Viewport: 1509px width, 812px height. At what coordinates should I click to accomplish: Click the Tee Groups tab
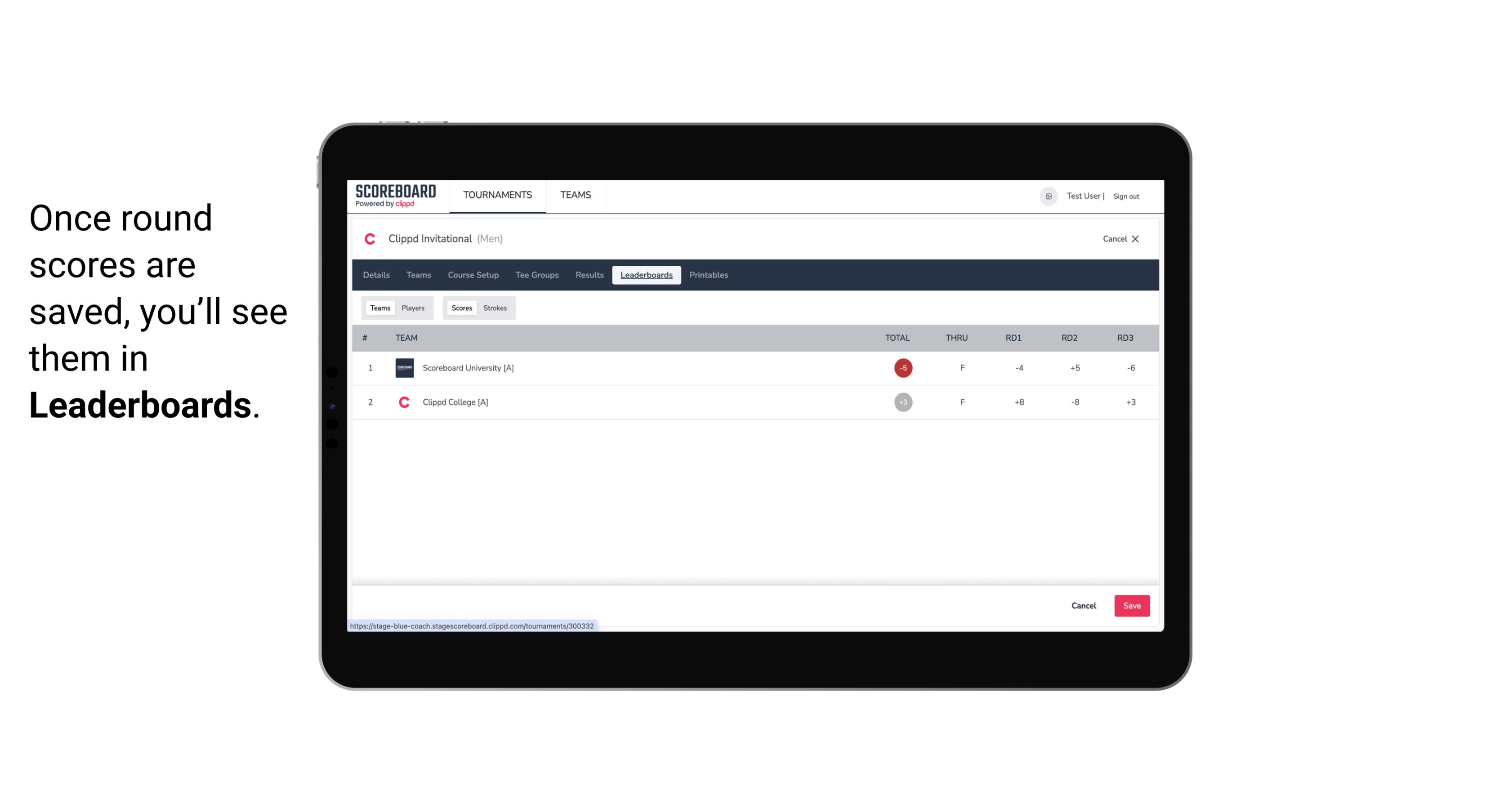pos(536,275)
